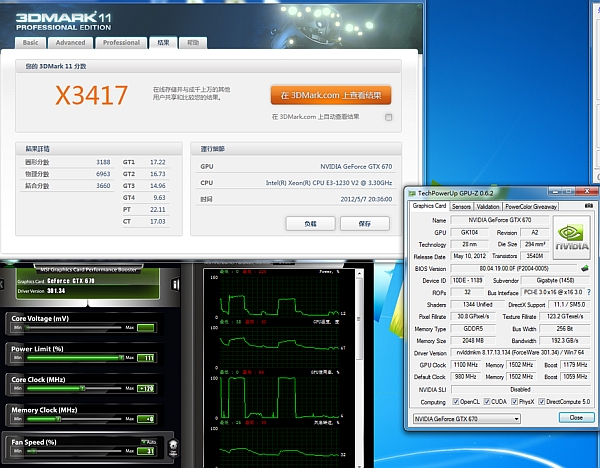This screenshot has height=468, width=600.
Task: Click the 3DMark 11 Professional Edition logo
Action: [x=63, y=21]
